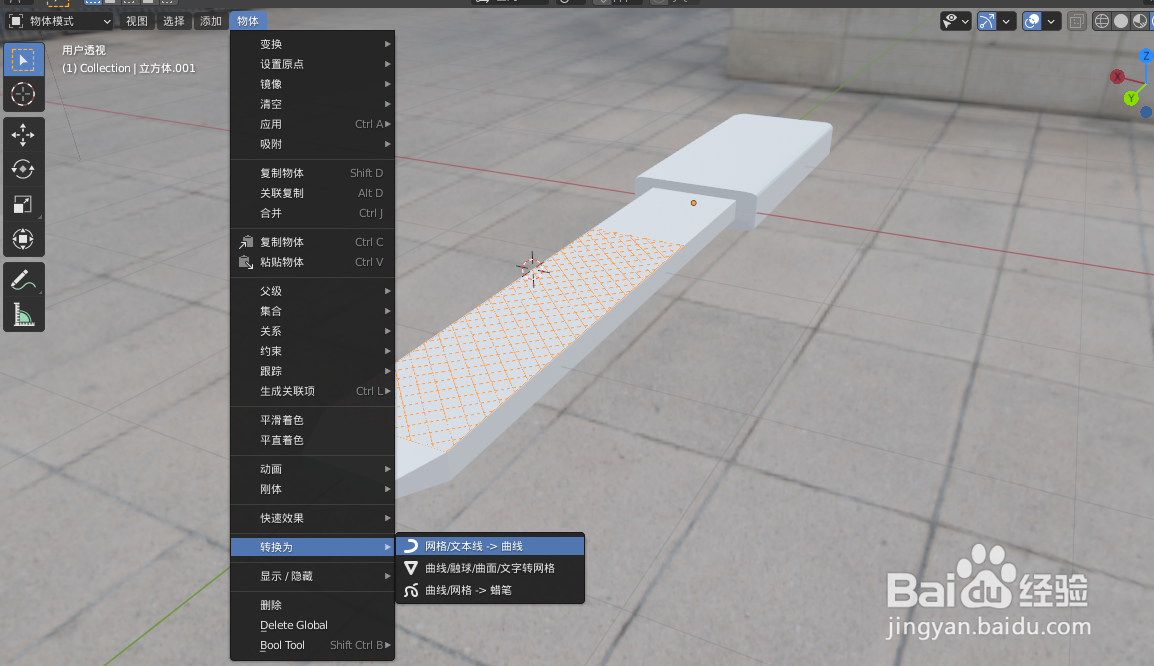Enable Material Preview shading mode
This screenshot has width=1154, height=666.
click(1140, 20)
